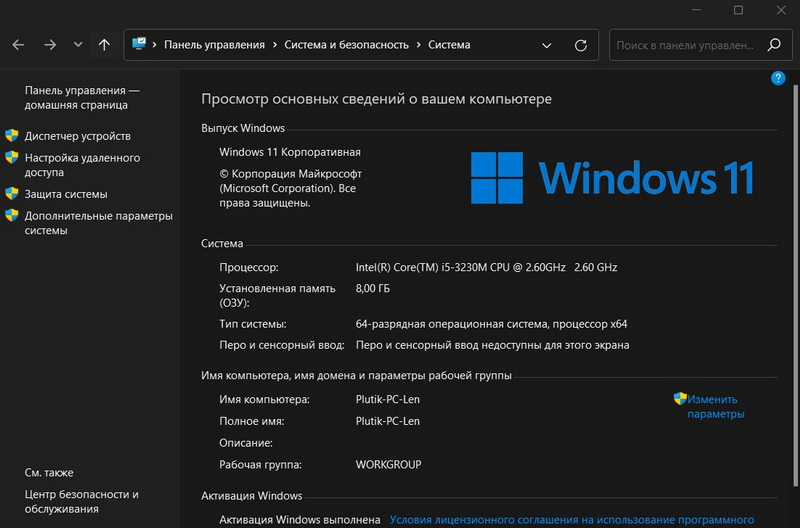800x528 pixels.
Task: Select Система и безопасность breadcrumb
Action: click(346, 45)
